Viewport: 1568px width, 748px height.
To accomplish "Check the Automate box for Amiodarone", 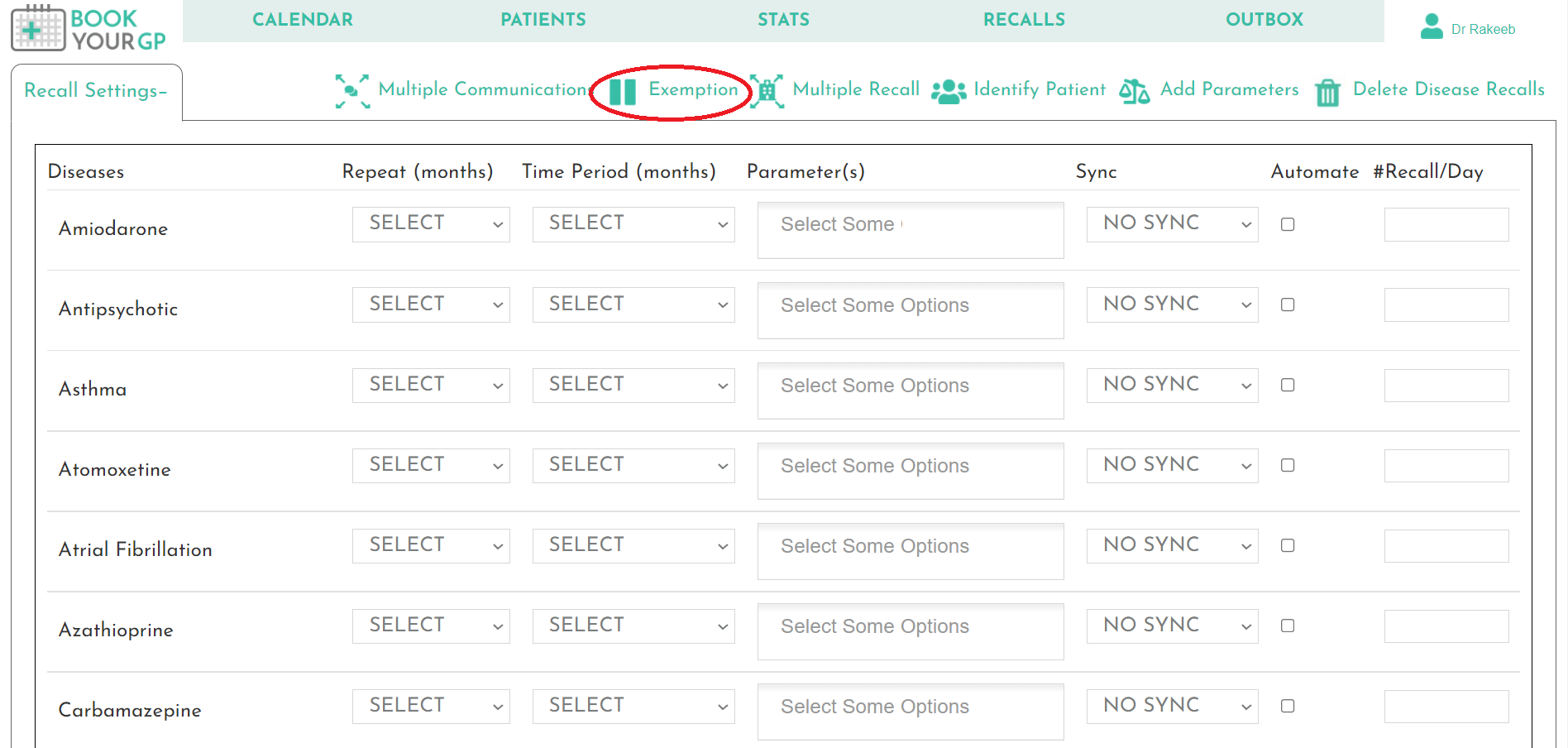I will click(1288, 223).
